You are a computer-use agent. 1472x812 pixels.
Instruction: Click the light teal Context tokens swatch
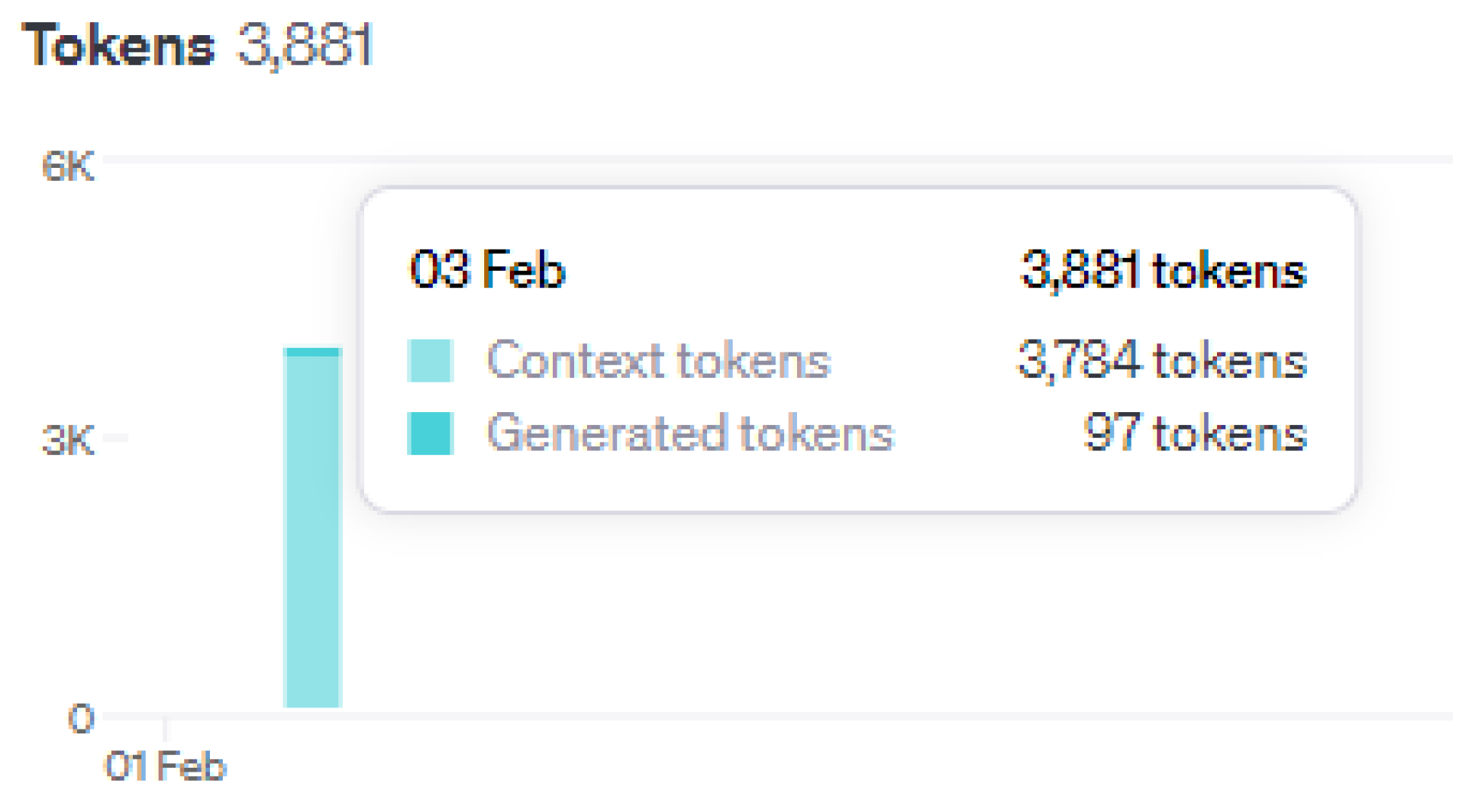(x=430, y=360)
